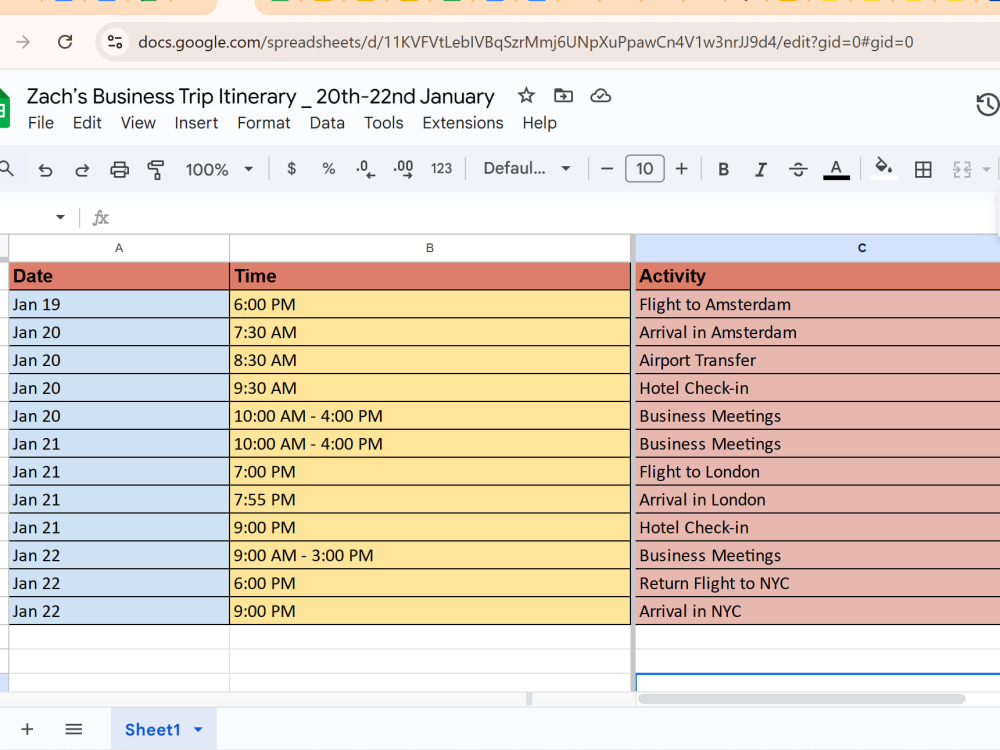Viewport: 1000px width, 750px height.
Task: Format as percent with % icon
Action: [x=328, y=169]
